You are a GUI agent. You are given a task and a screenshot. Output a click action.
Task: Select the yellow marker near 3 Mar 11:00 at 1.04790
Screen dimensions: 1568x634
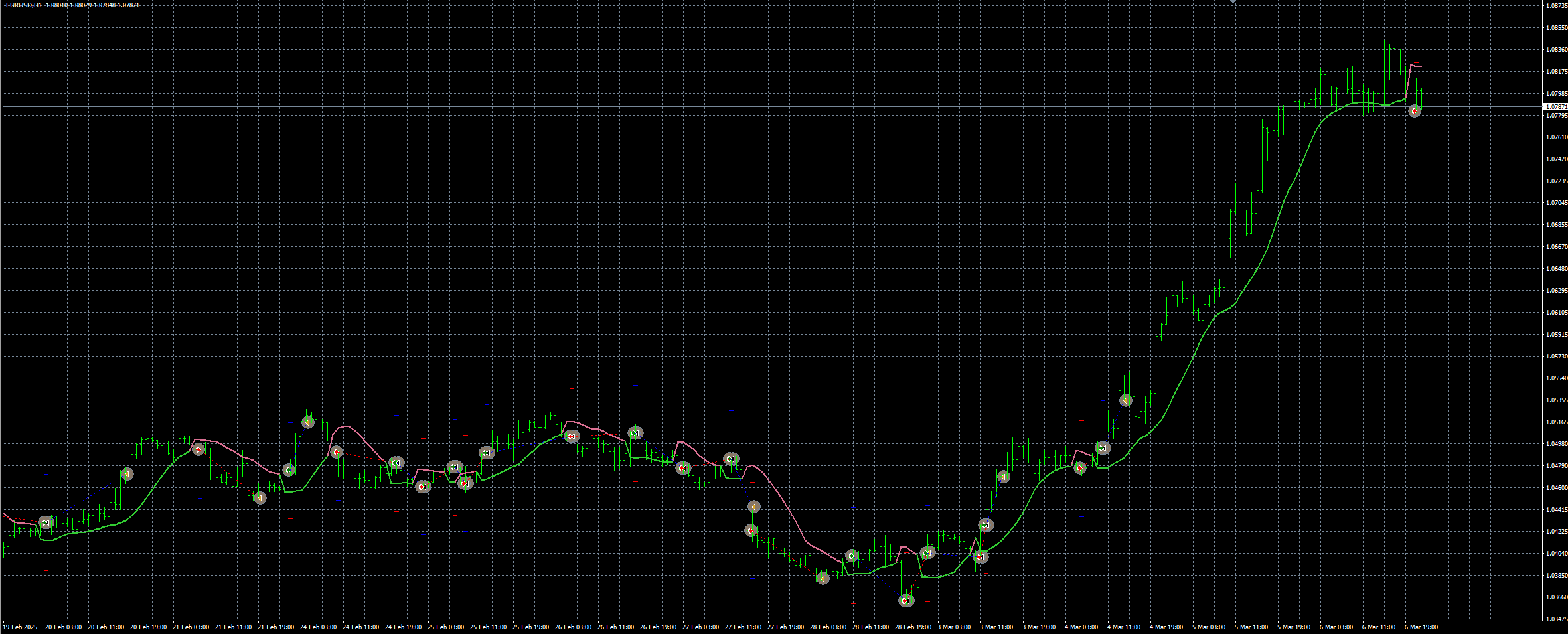tap(1004, 477)
